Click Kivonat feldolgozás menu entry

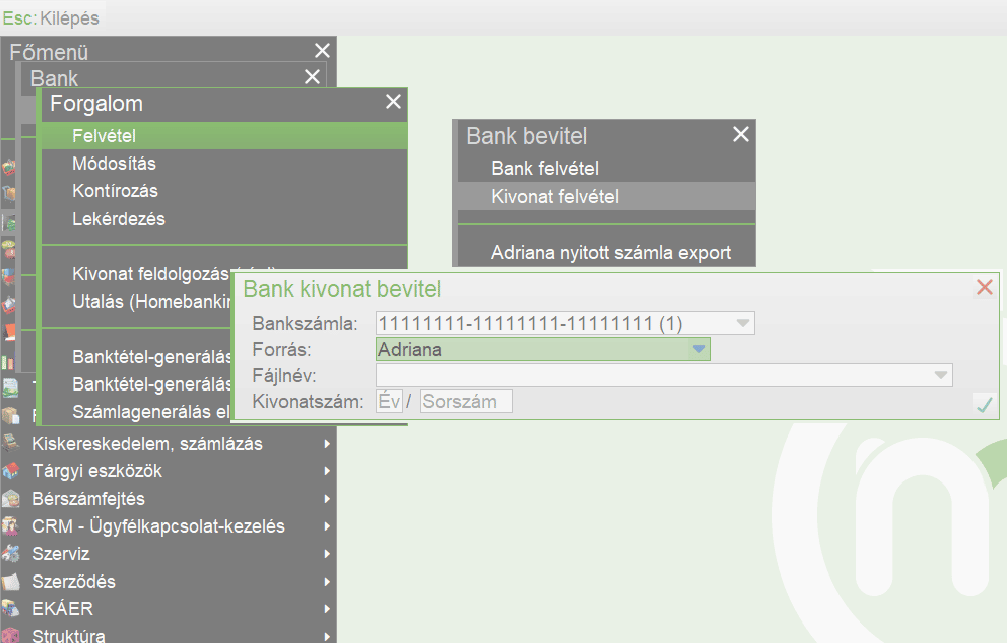click(150, 274)
